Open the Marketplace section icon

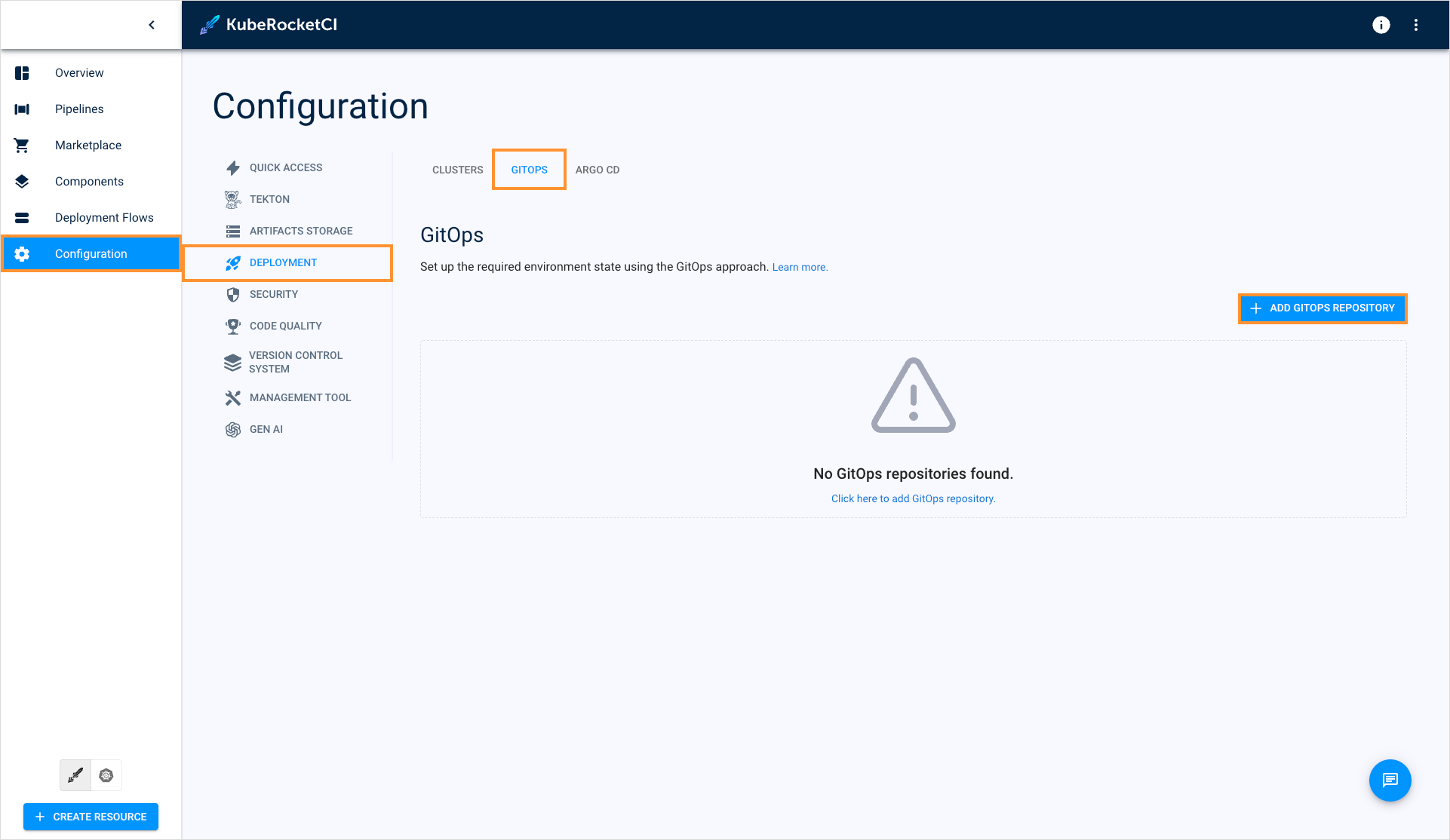[20, 145]
